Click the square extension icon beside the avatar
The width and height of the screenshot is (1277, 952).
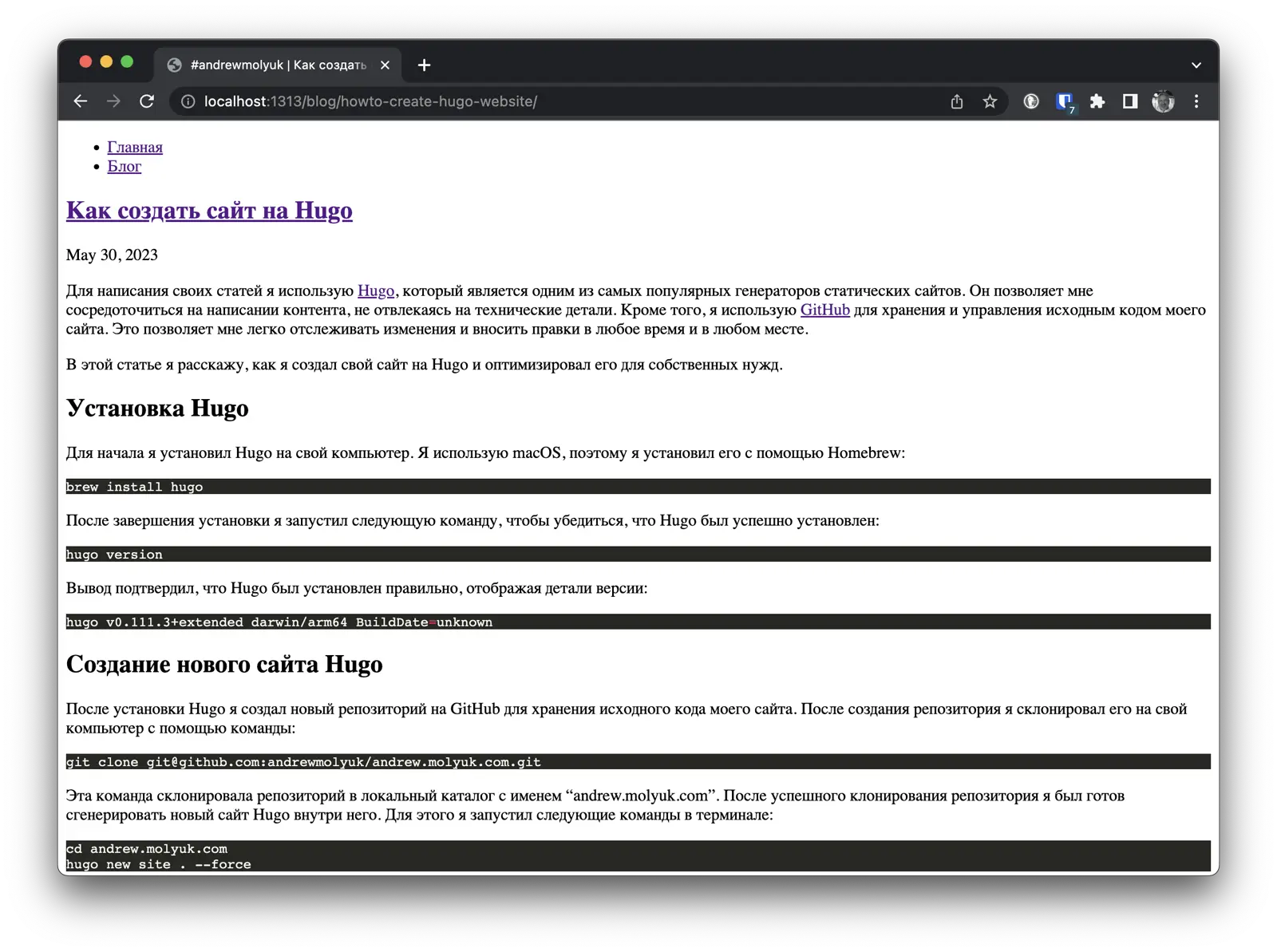coord(1131,101)
